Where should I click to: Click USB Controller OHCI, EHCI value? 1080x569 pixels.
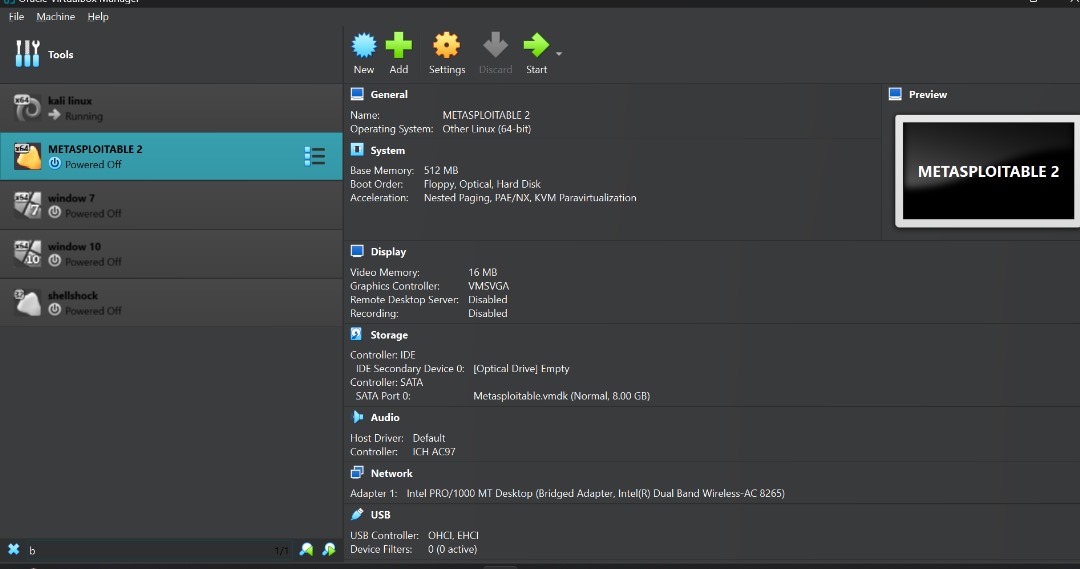click(x=453, y=535)
